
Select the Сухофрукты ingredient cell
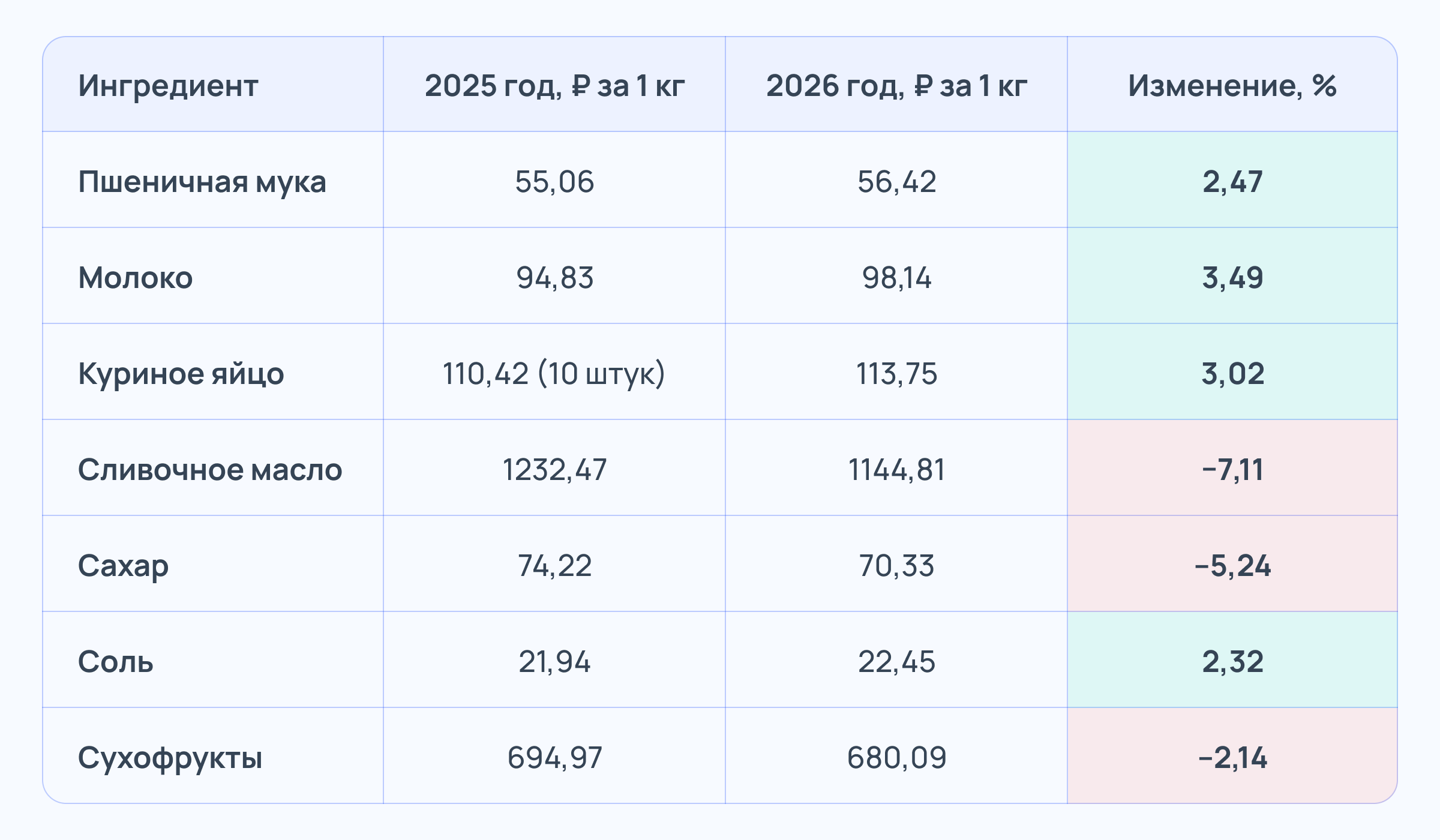click(170, 757)
